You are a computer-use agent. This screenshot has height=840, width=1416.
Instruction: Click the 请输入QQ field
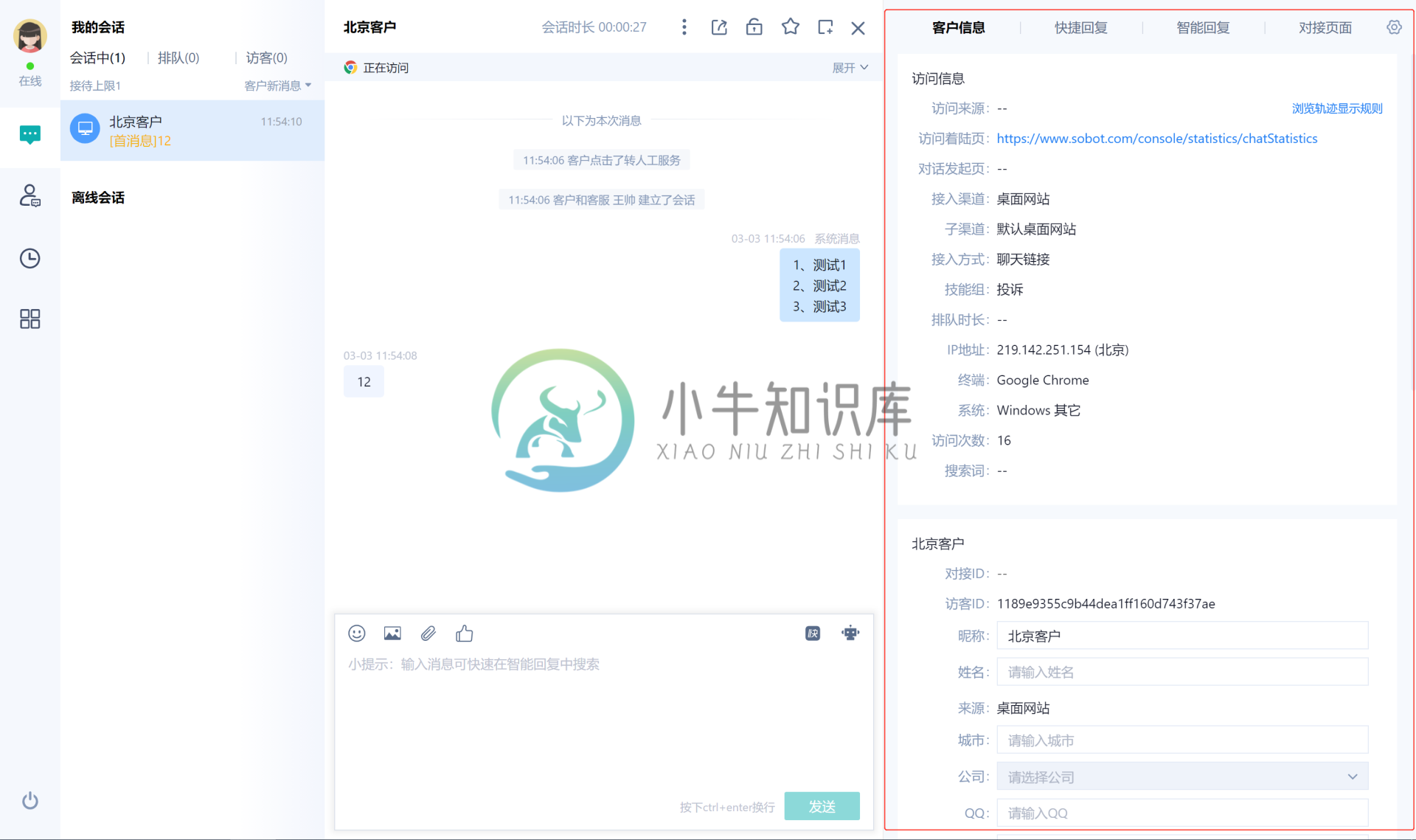coord(1182,813)
